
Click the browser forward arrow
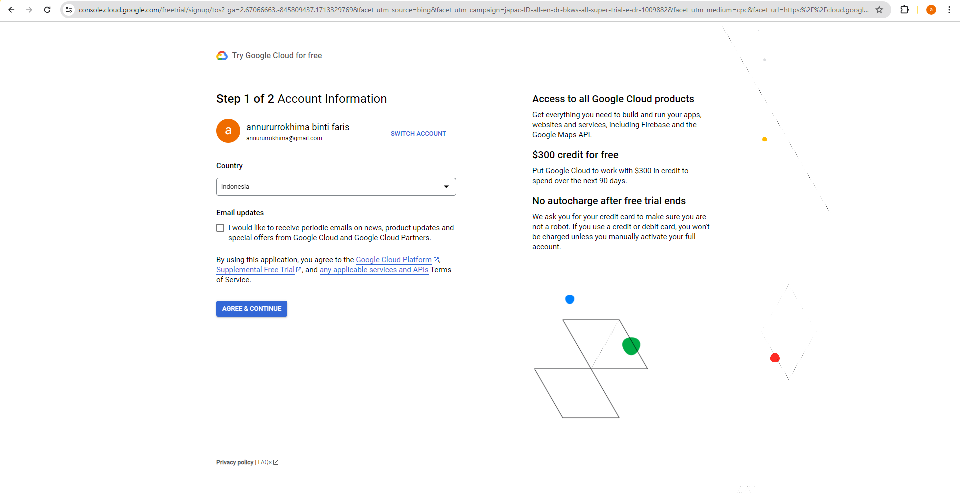[29, 10]
